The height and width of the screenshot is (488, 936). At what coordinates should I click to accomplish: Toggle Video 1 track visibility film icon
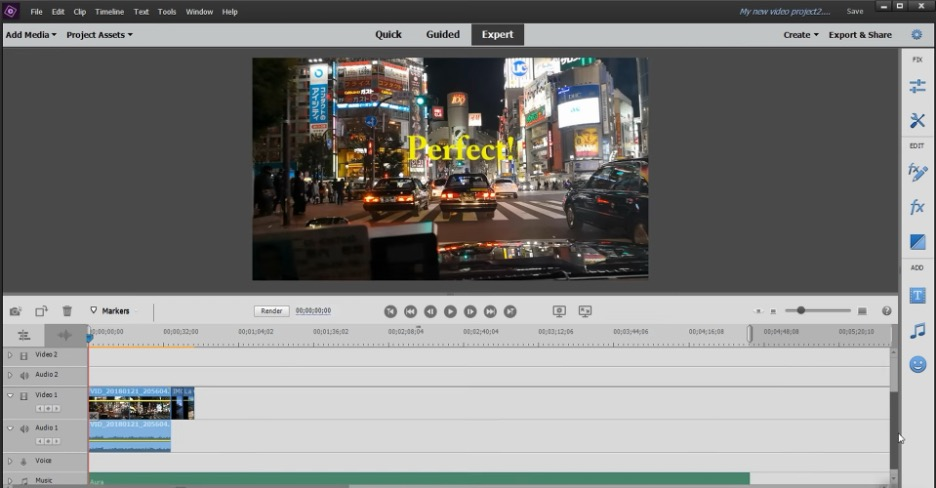pos(24,396)
